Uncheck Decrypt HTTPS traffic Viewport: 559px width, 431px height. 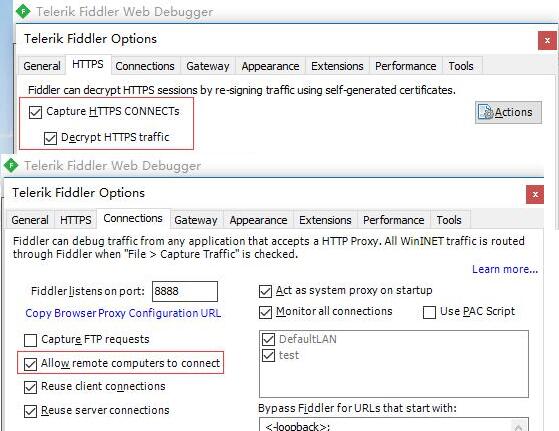click(x=50, y=138)
